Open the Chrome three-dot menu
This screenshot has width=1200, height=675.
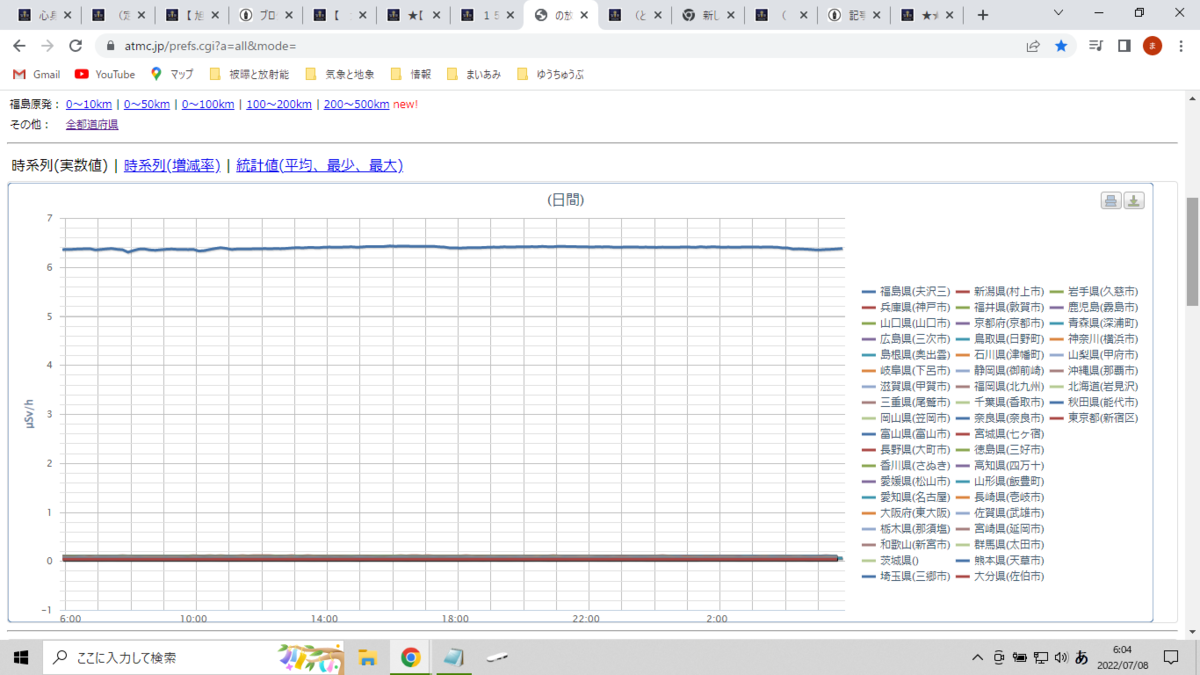(1180, 46)
